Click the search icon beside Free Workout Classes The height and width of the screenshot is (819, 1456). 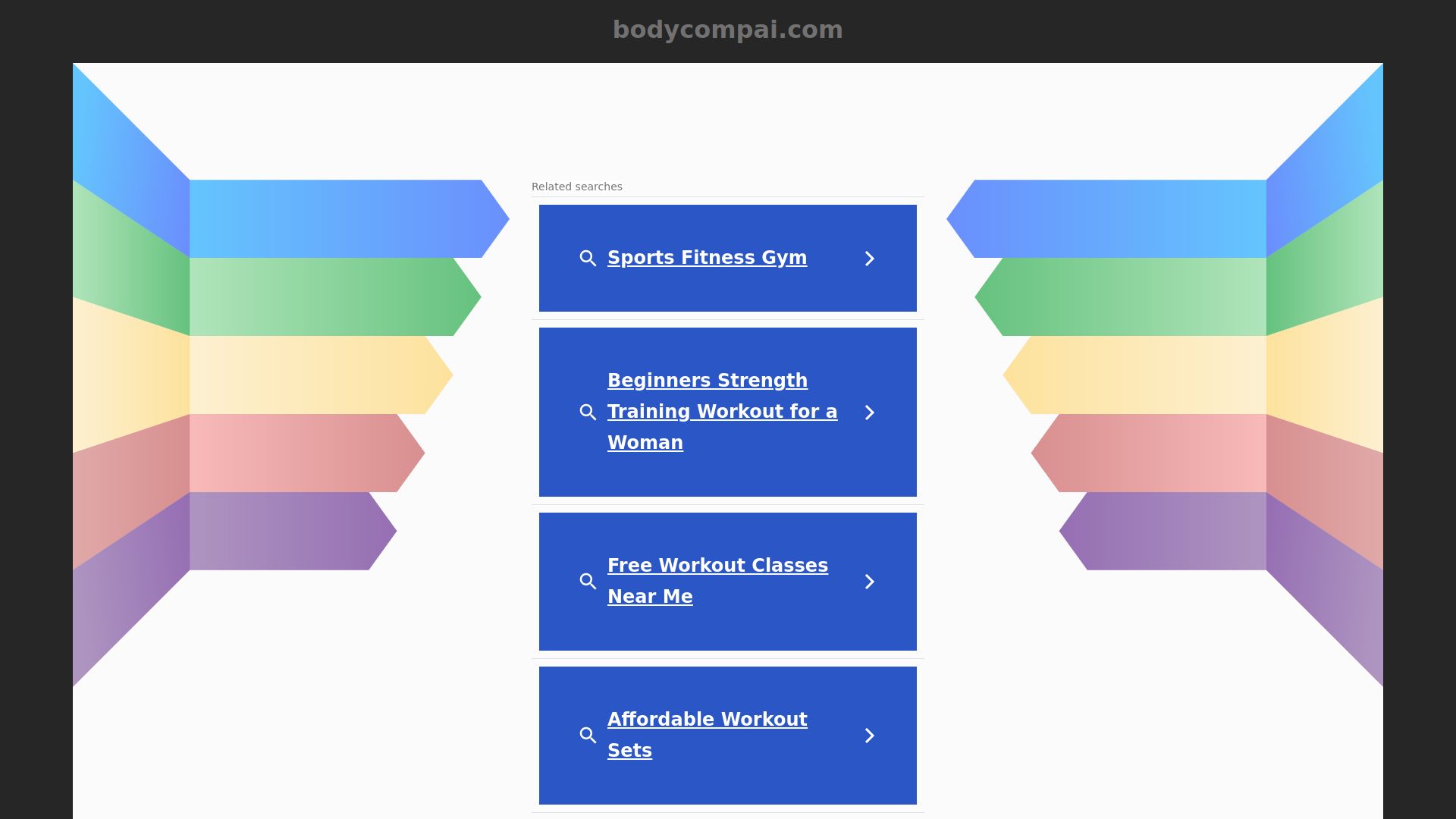[588, 582]
